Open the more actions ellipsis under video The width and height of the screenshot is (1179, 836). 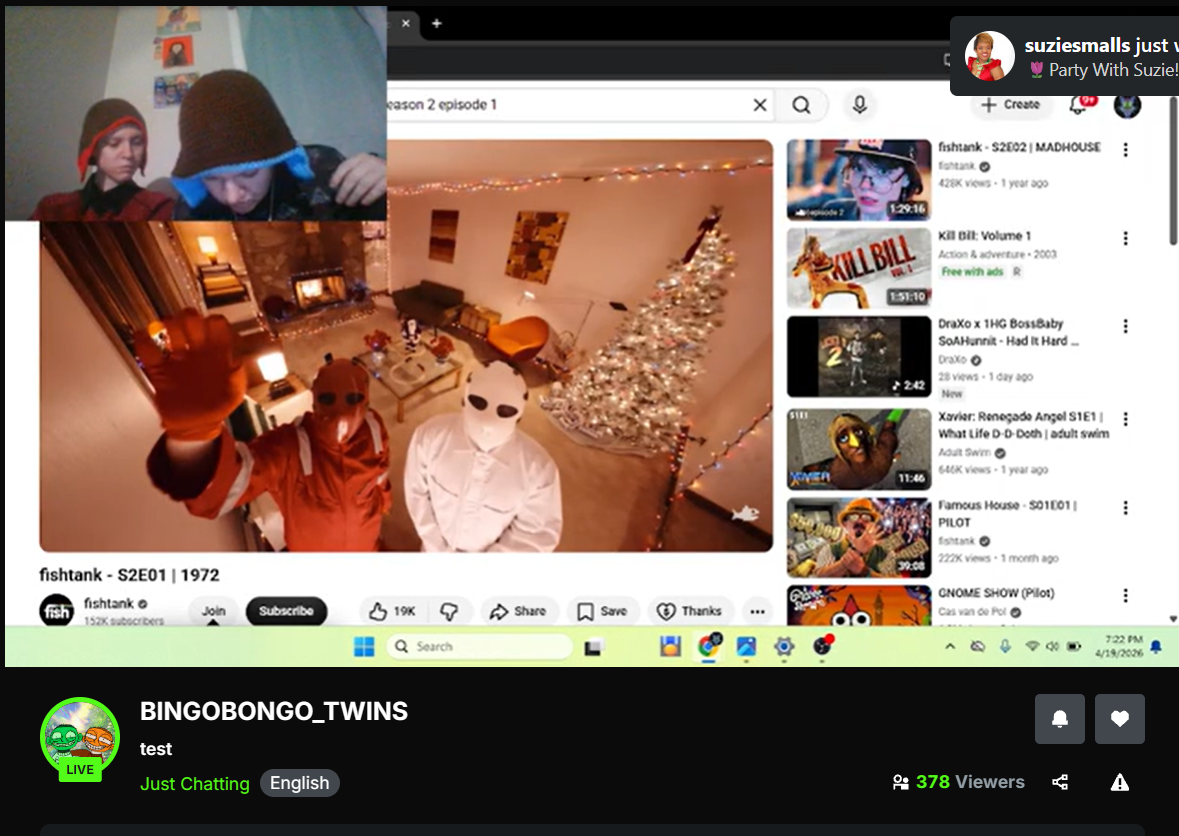tap(757, 611)
